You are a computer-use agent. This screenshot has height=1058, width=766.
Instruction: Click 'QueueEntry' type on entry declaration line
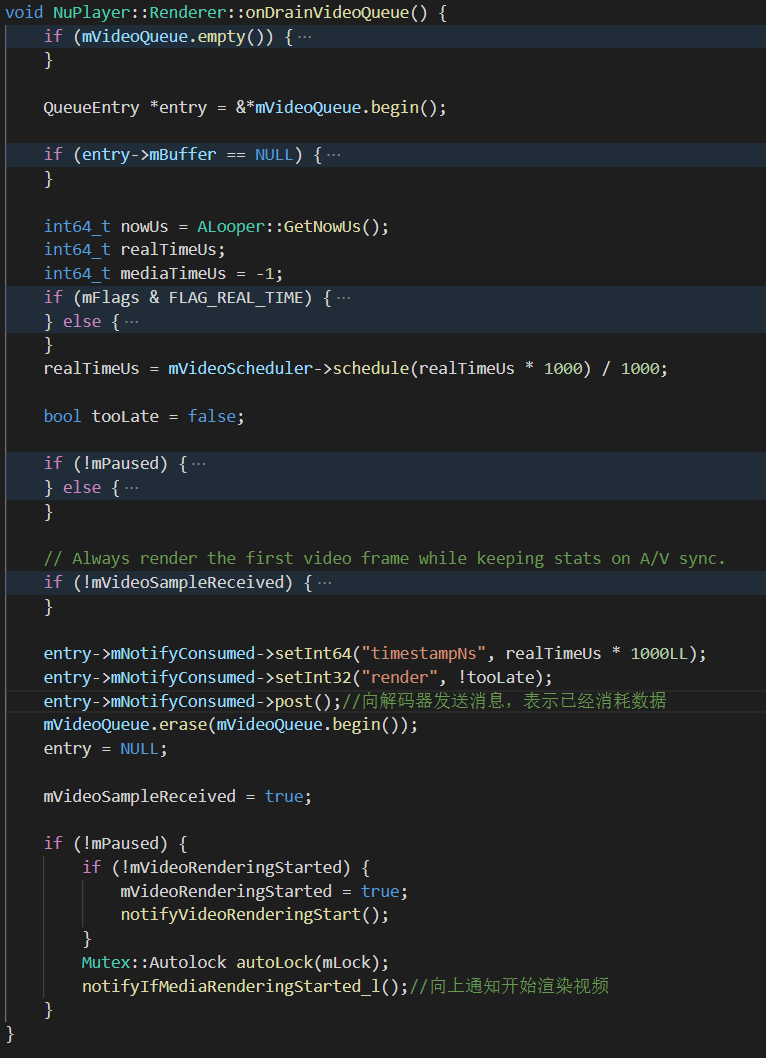coord(91,108)
